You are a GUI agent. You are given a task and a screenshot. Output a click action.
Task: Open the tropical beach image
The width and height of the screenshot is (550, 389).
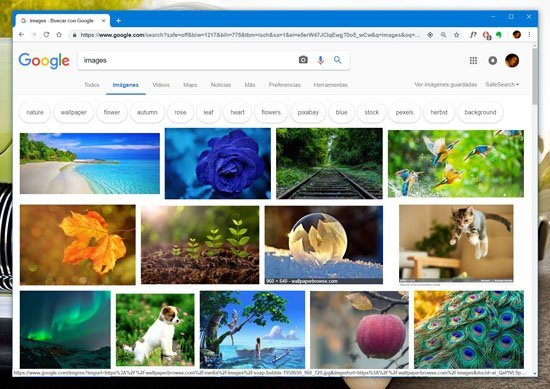pos(90,163)
